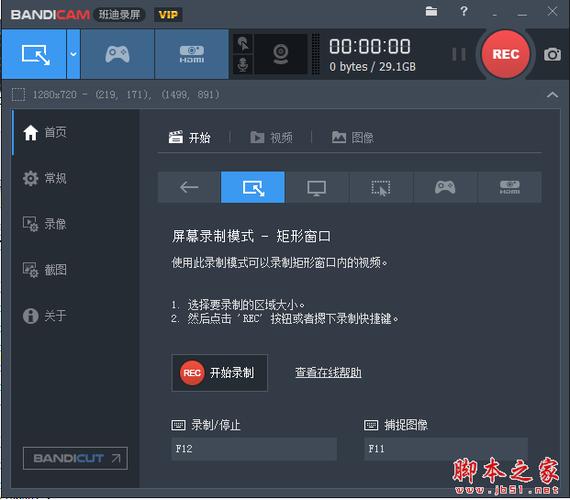570x500 pixels.
Task: Open help with the question mark icon
Action: [x=463, y=11]
